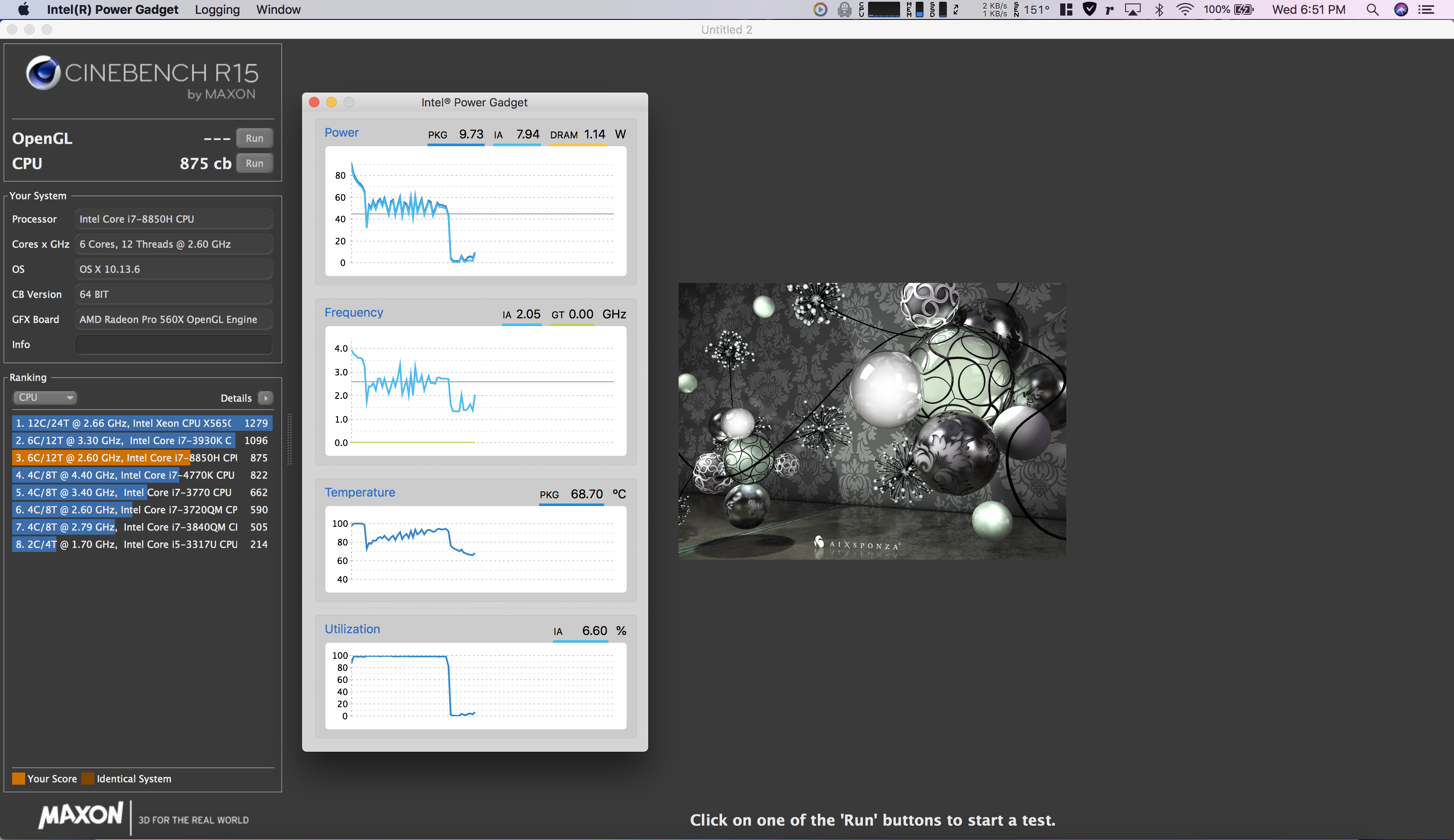The image size is (1454, 840).
Task: Open the Logging menu
Action: pos(217,9)
